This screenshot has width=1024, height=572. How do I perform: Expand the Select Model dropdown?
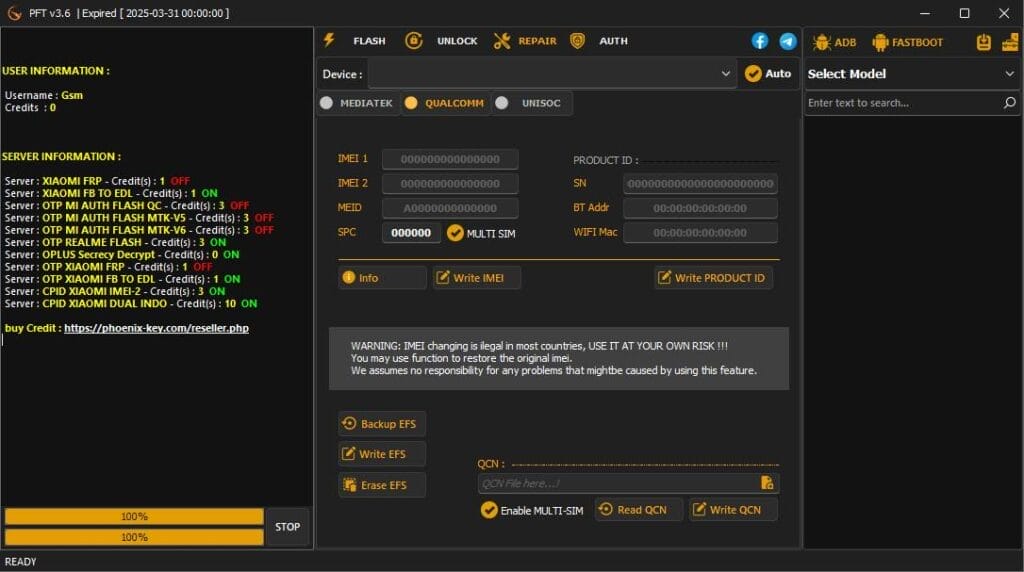click(912, 74)
